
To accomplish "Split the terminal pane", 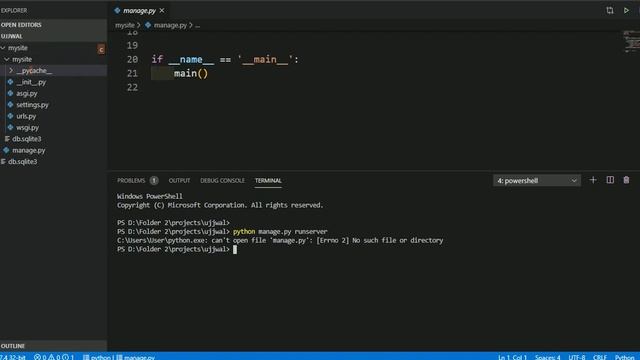I will (610, 180).
